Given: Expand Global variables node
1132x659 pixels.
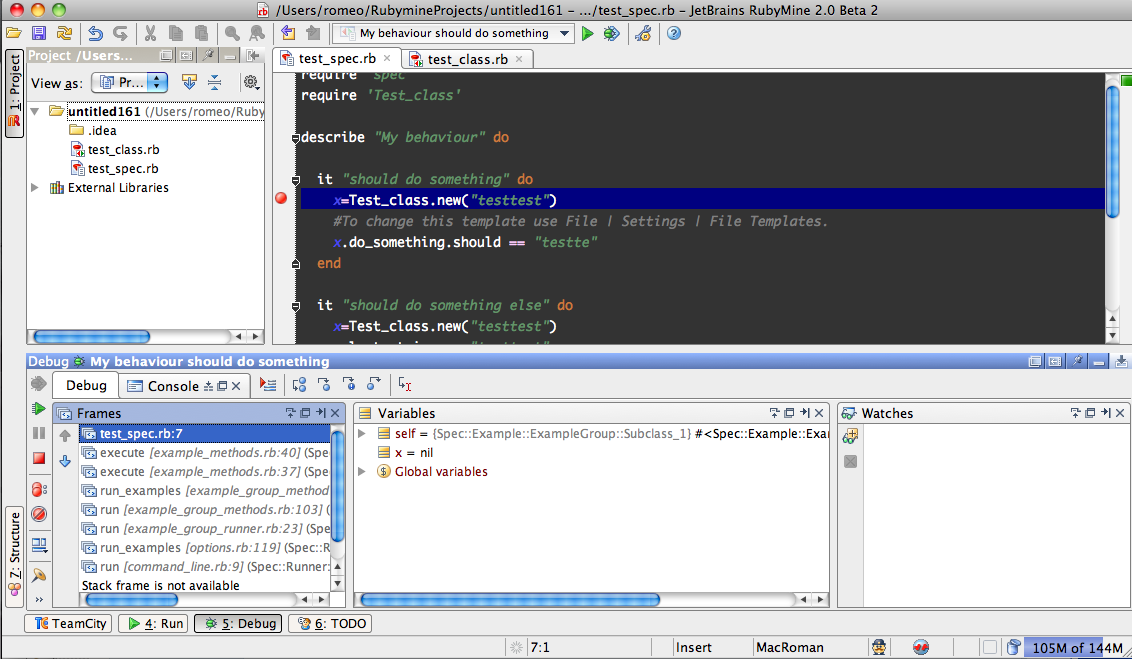Looking at the screenshot, I should click(362, 471).
